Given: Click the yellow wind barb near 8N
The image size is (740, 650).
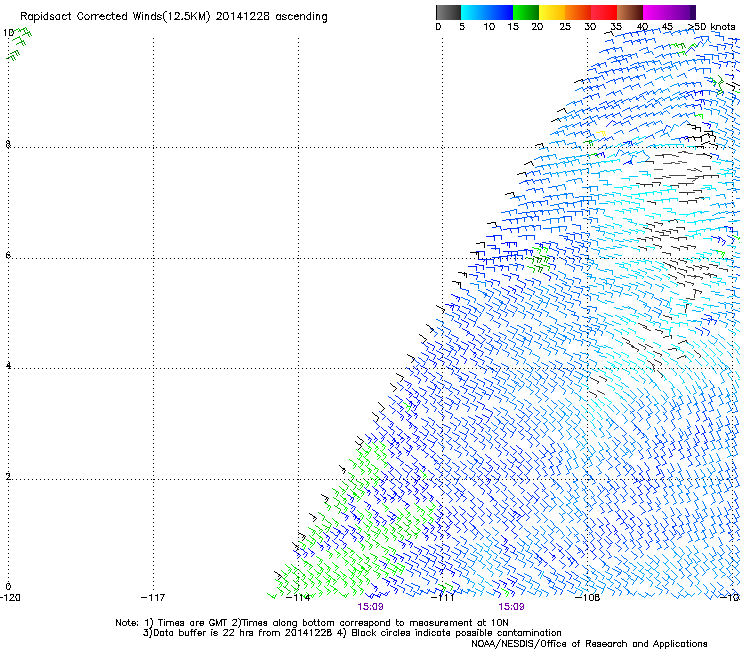Looking at the screenshot, I should pyautogui.click(x=601, y=134).
